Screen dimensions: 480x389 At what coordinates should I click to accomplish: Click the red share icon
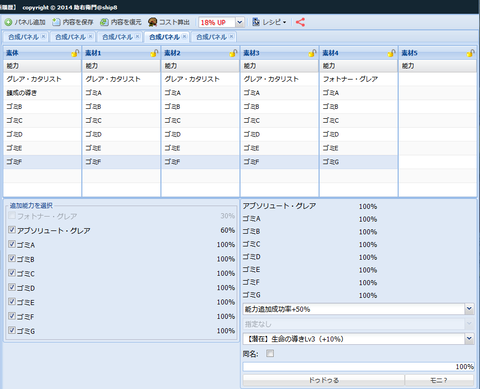pos(300,22)
